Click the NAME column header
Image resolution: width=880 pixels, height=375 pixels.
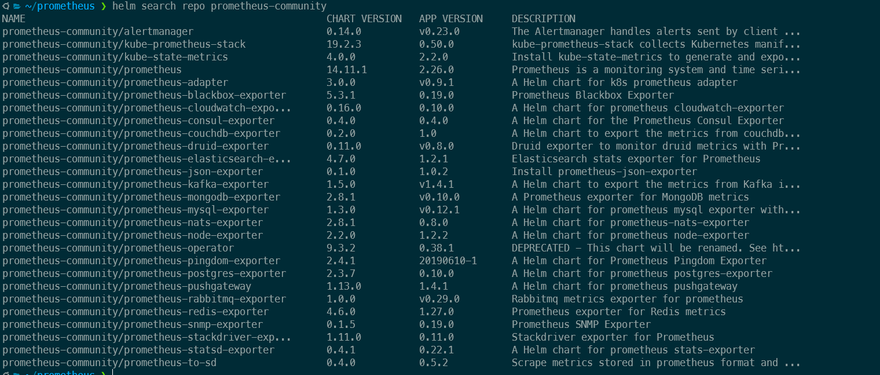coord(13,19)
